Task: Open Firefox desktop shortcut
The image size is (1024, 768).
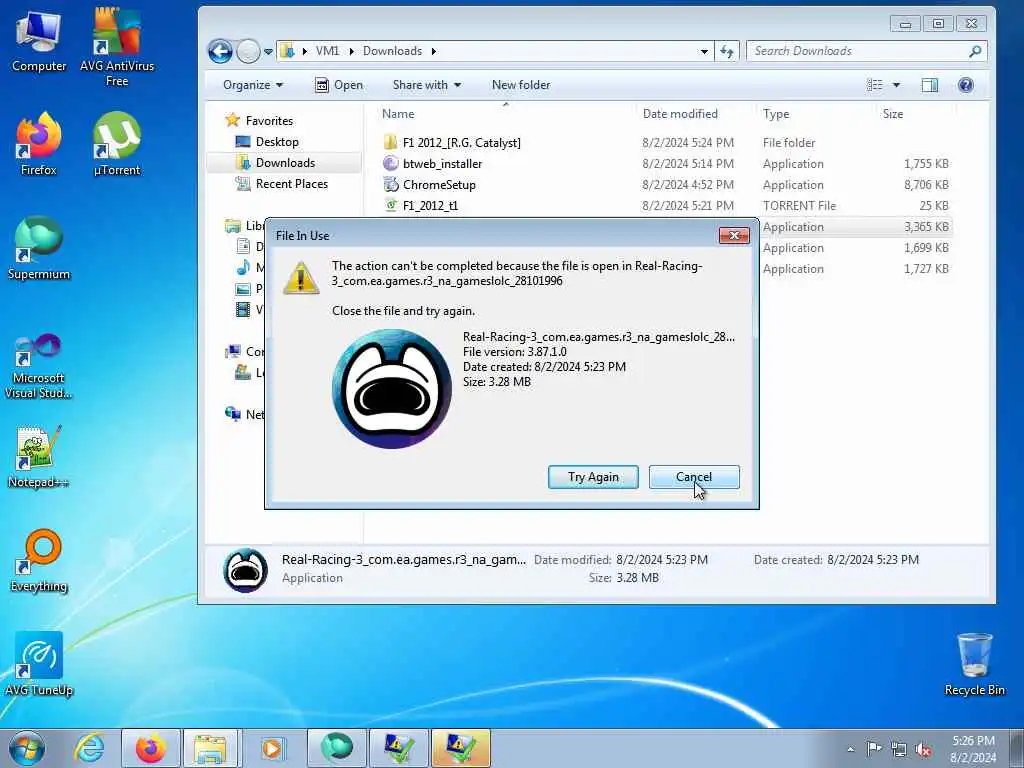Action: [x=39, y=144]
